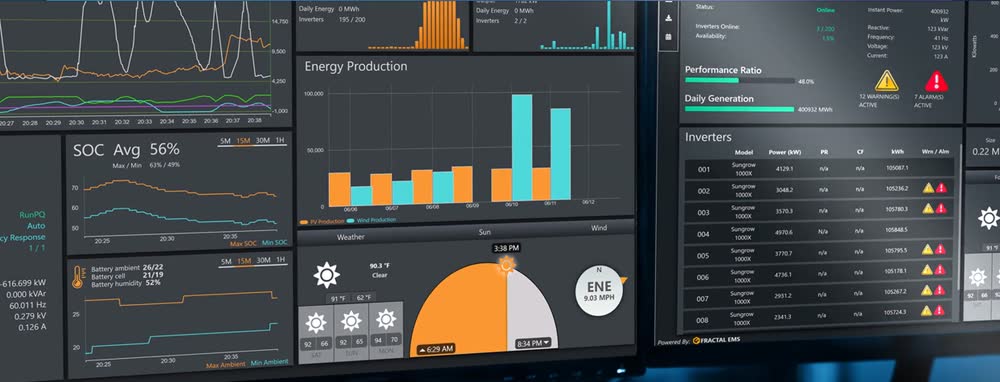Select 15M range in battery temperature panel
The height and width of the screenshot is (382, 1000).
[244, 261]
